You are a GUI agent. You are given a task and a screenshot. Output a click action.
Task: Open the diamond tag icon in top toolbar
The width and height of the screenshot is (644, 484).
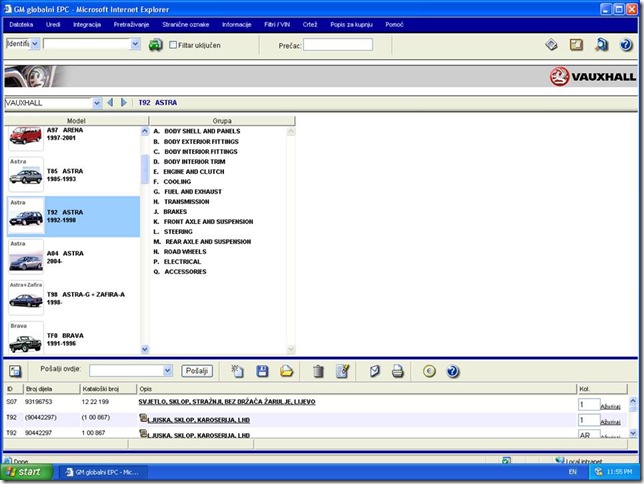coord(551,44)
